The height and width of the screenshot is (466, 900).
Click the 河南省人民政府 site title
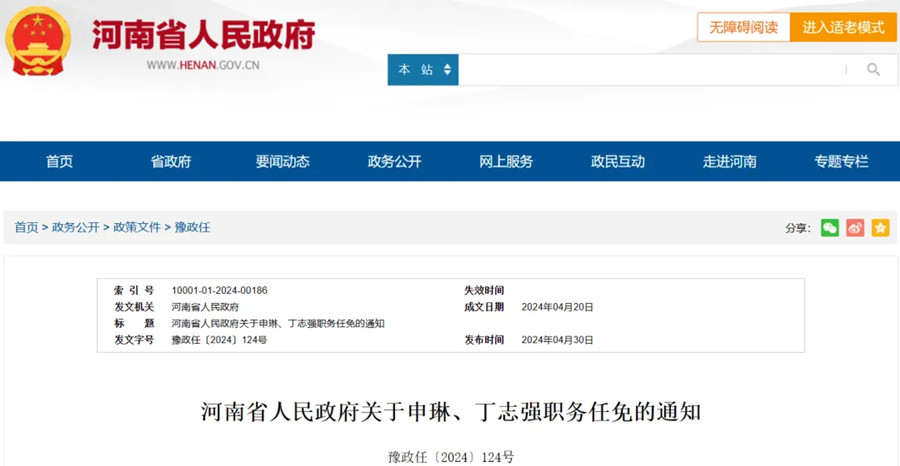click(204, 34)
